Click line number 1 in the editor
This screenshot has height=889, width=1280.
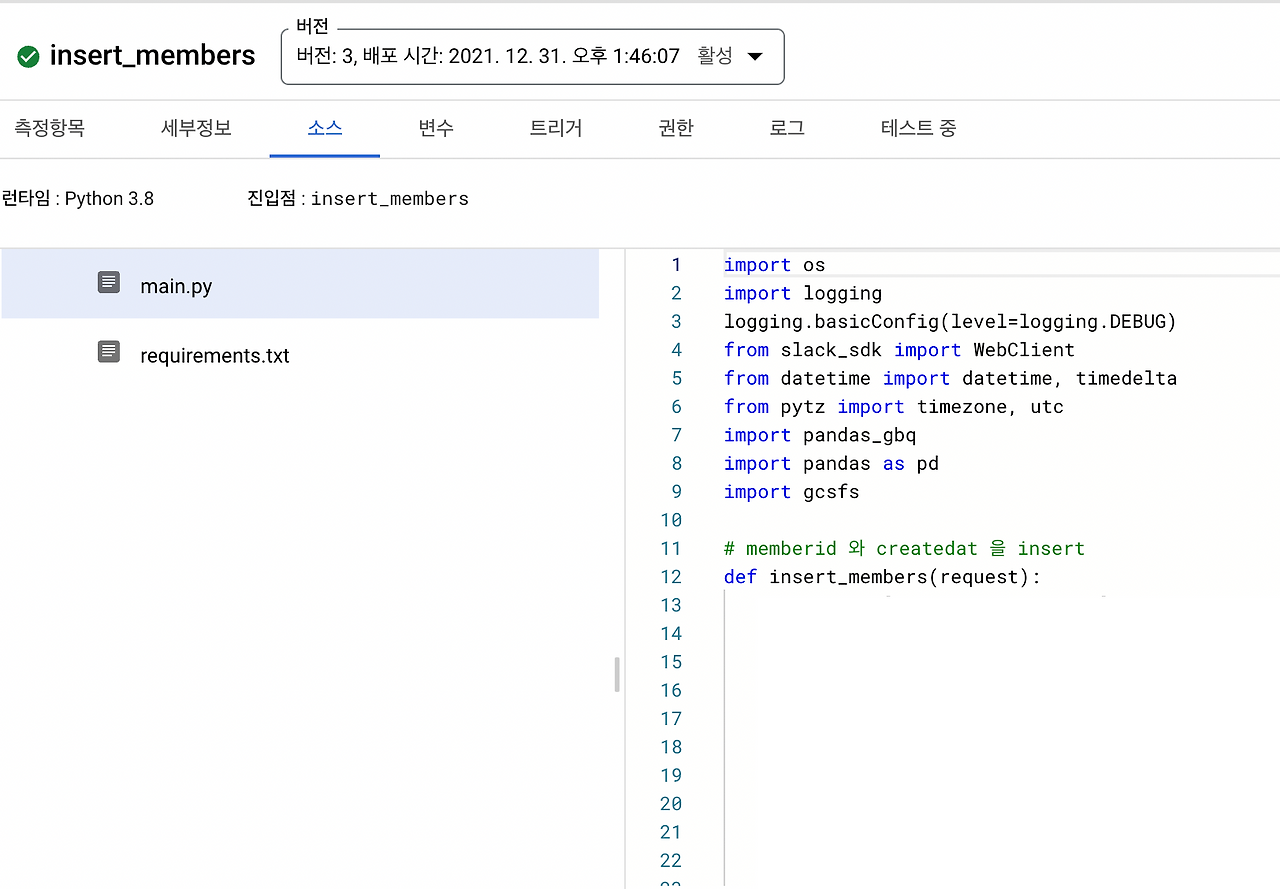coord(676,265)
